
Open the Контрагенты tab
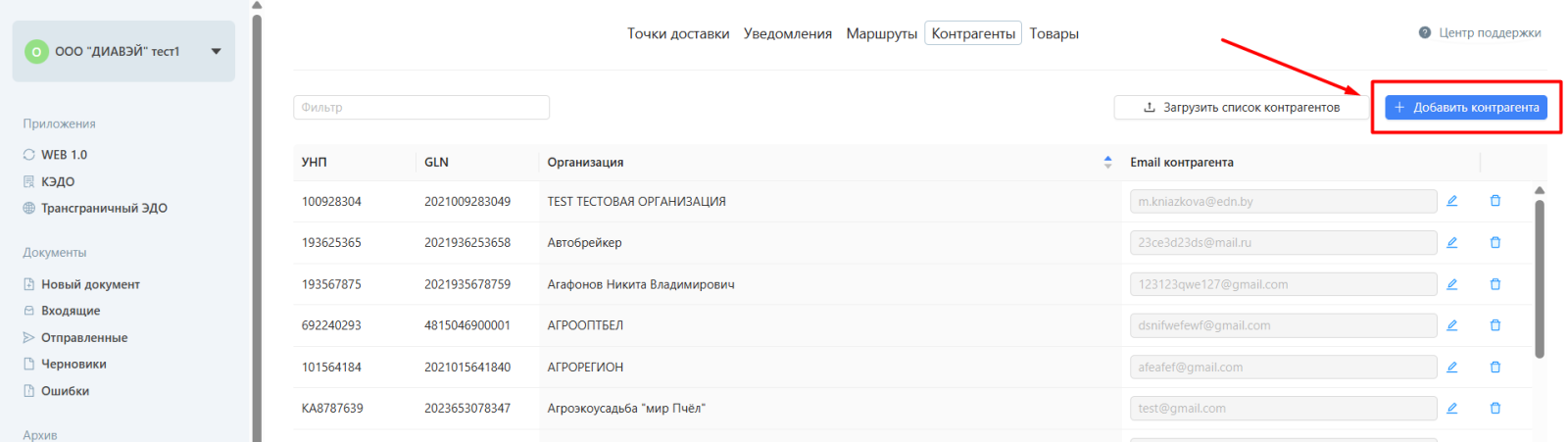(x=972, y=33)
